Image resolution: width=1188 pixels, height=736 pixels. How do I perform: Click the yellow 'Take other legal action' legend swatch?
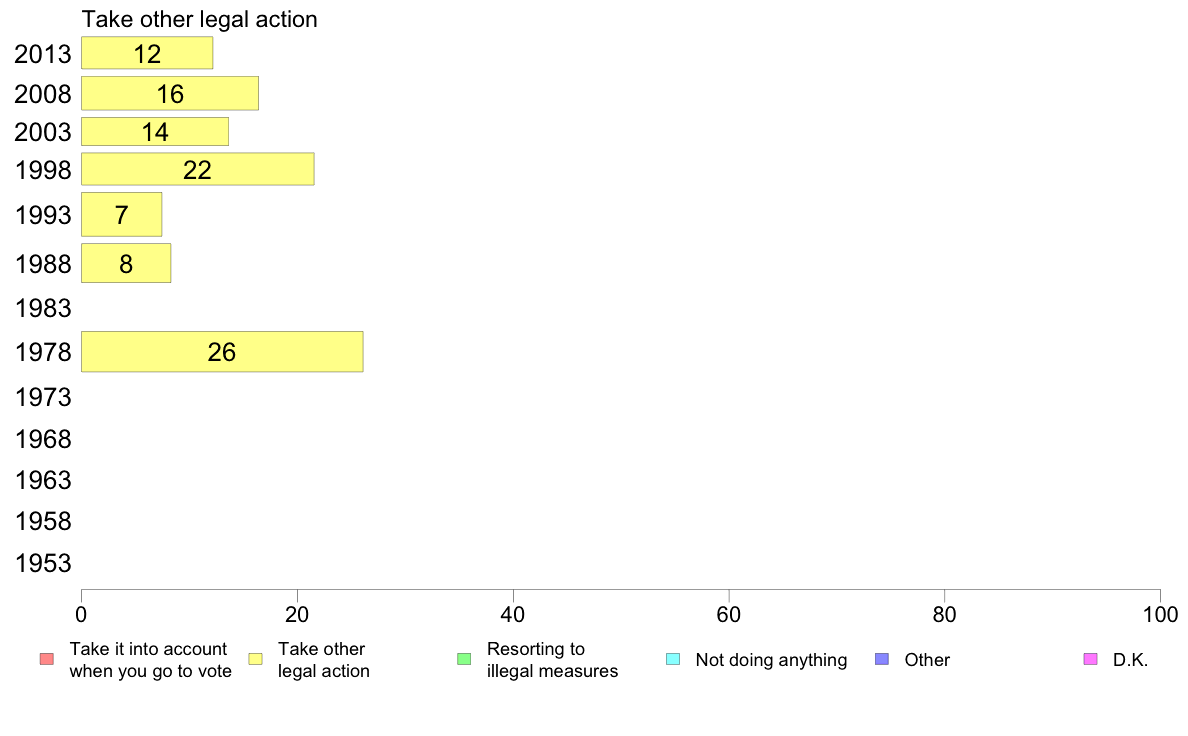pos(255,659)
